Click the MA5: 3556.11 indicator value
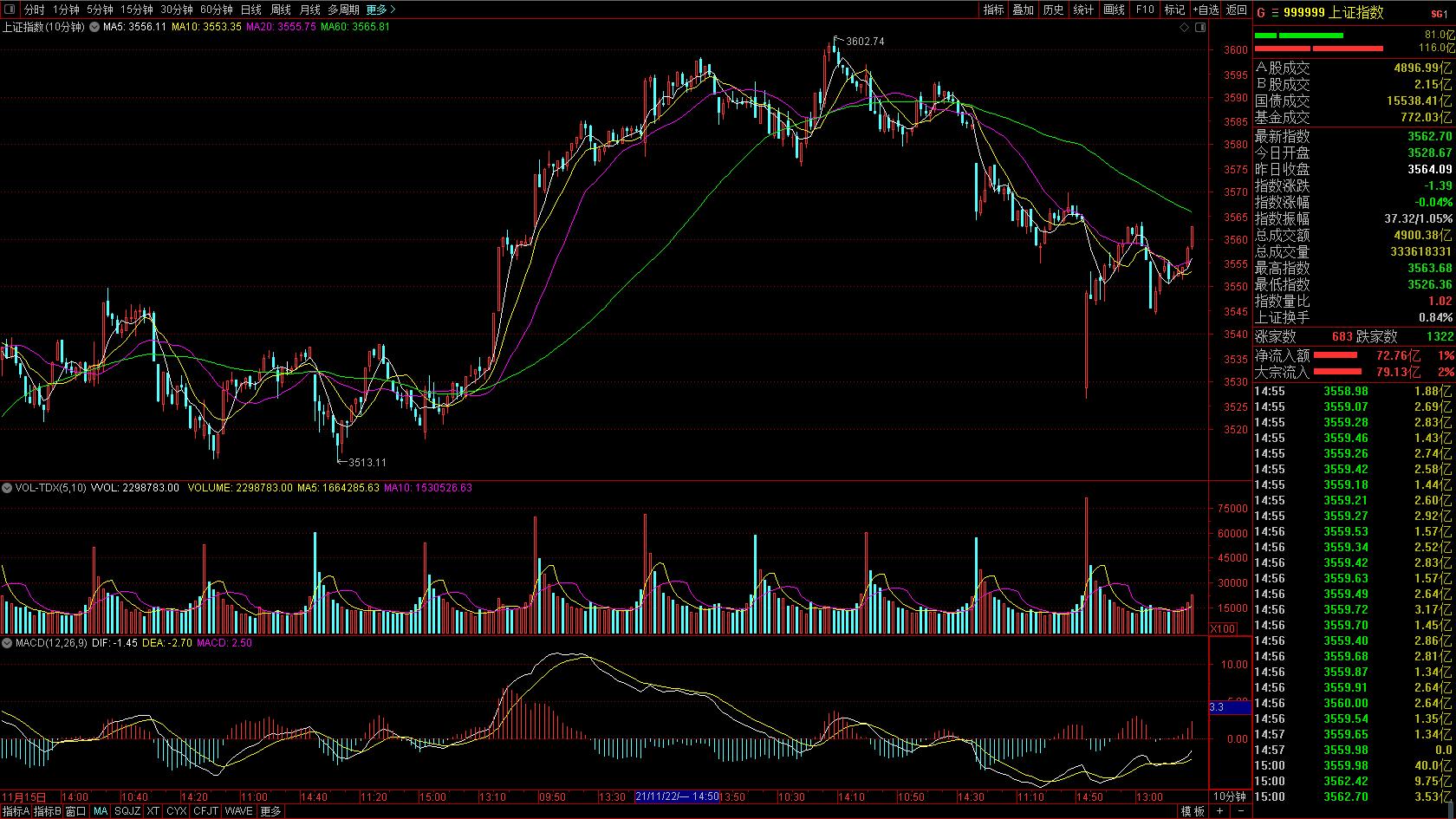 134,27
